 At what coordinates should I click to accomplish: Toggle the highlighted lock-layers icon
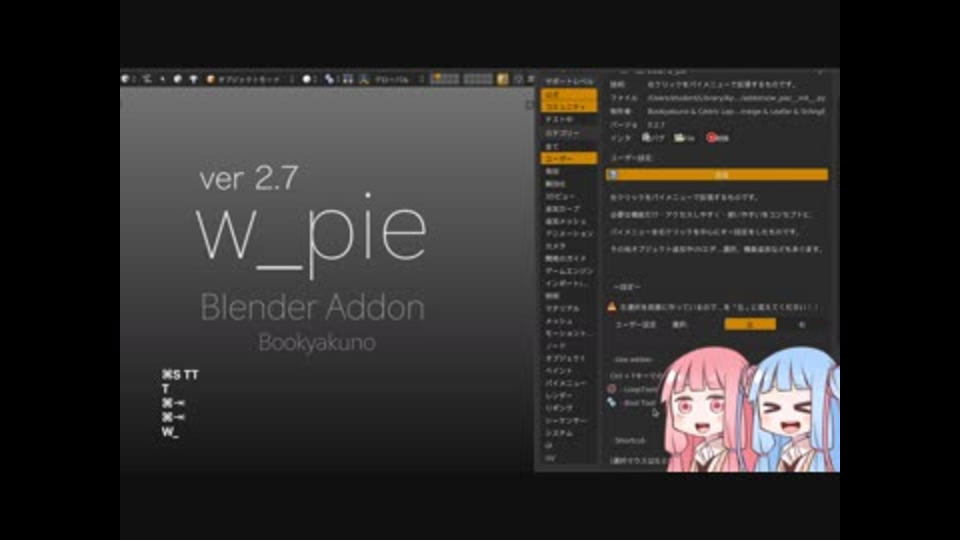503,79
